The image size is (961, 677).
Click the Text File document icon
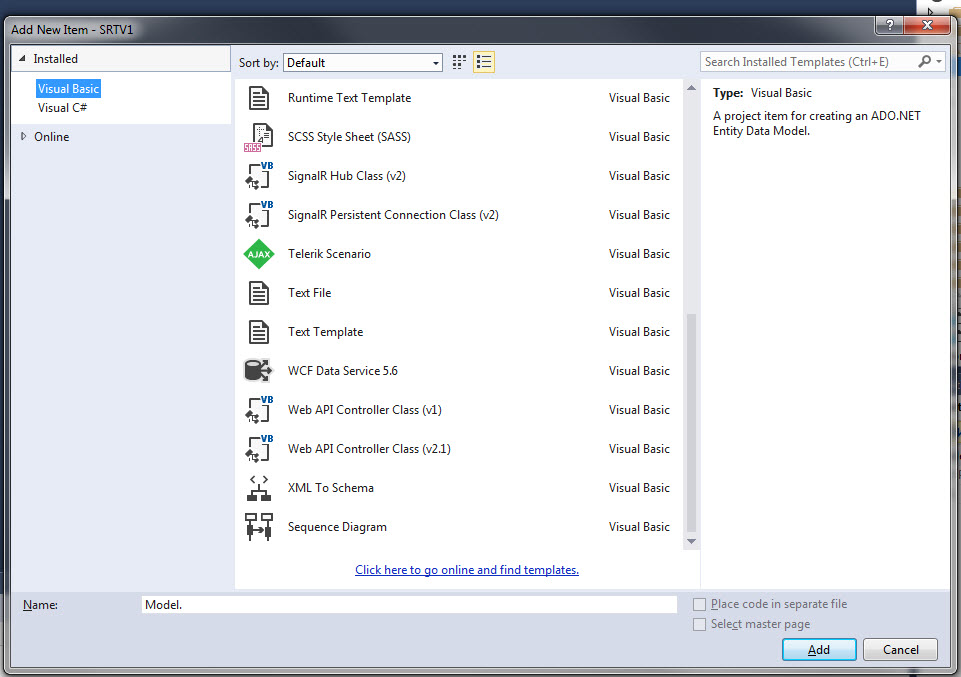(x=259, y=293)
